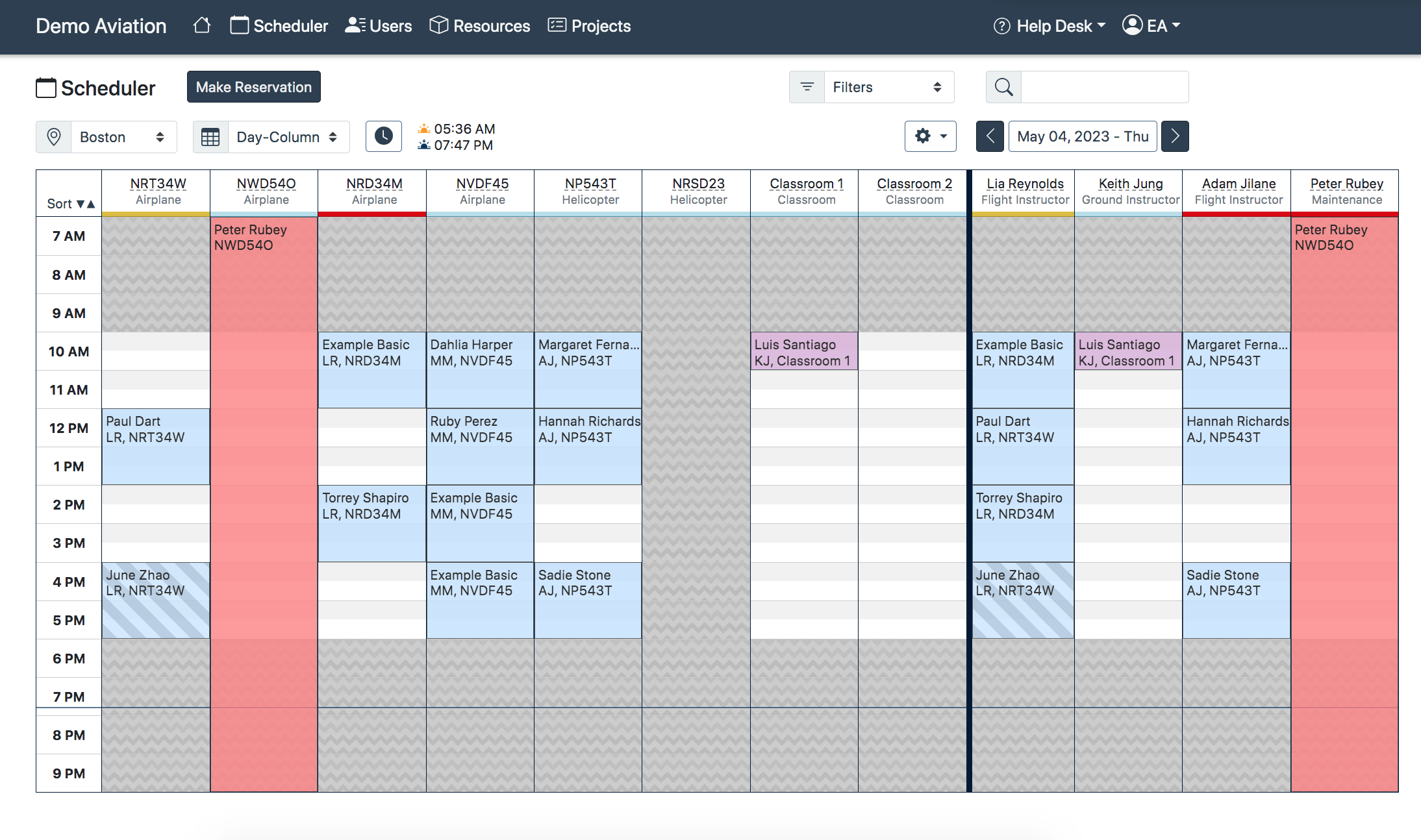This screenshot has height=840, width=1421.
Task: Go to next day arrow
Action: 1175,136
